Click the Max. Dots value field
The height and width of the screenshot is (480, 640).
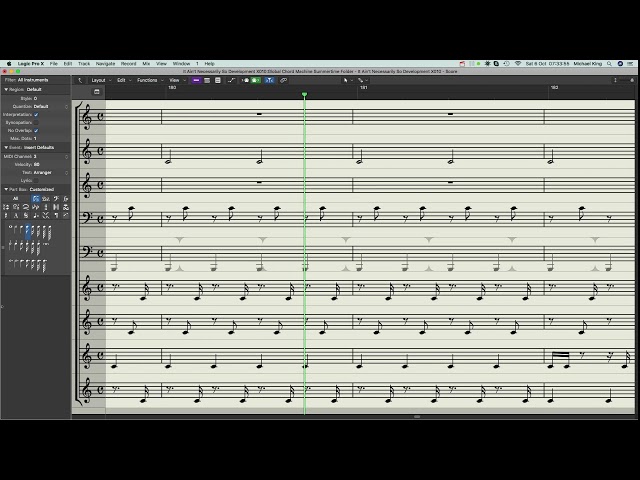(x=35, y=138)
